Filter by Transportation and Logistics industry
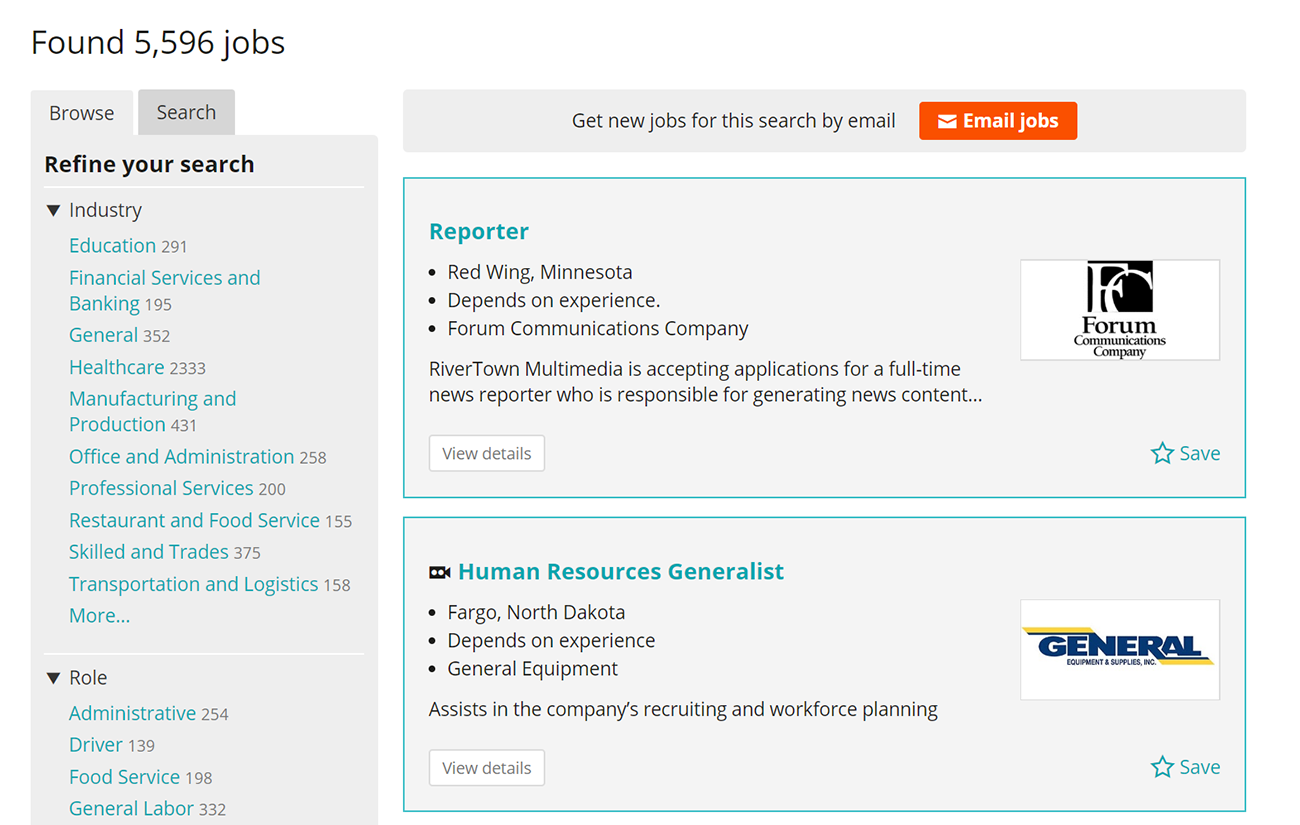Image resolution: width=1300 pixels, height=825 pixels. [x=193, y=584]
